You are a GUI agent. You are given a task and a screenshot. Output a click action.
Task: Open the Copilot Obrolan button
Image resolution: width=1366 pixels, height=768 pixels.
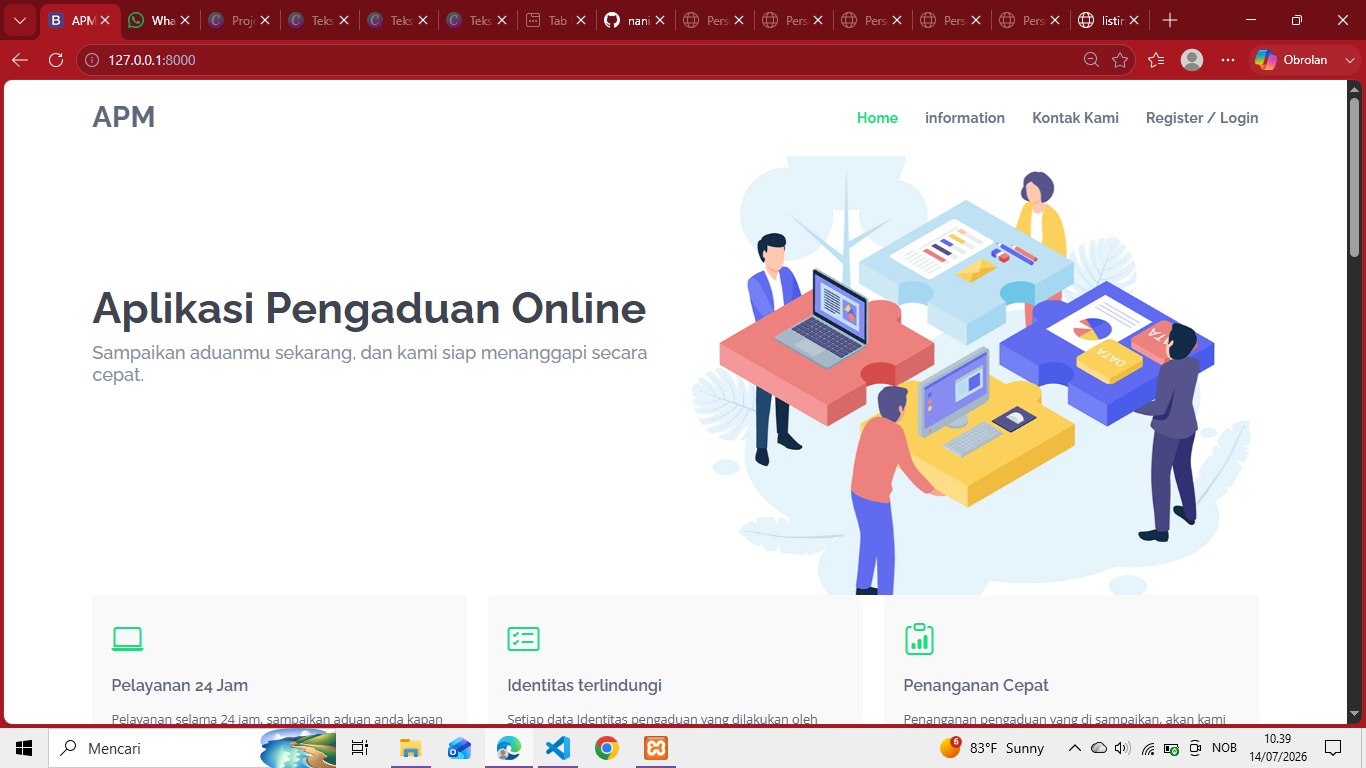1292,60
